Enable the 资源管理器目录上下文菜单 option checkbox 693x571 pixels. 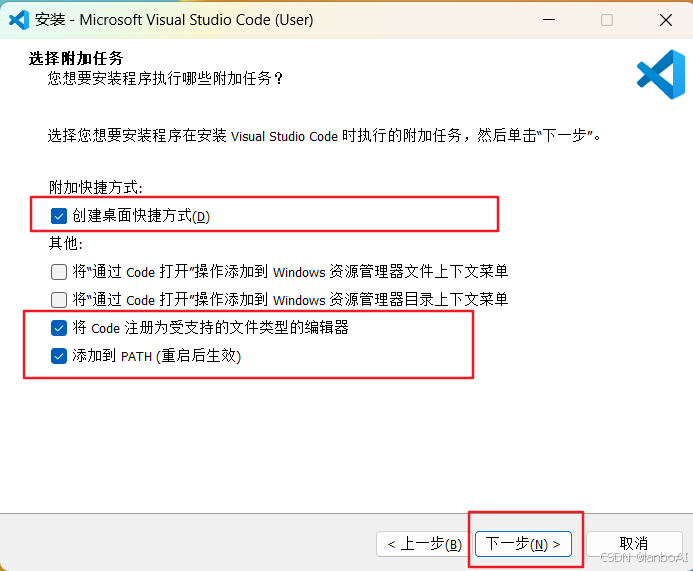pos(59,300)
